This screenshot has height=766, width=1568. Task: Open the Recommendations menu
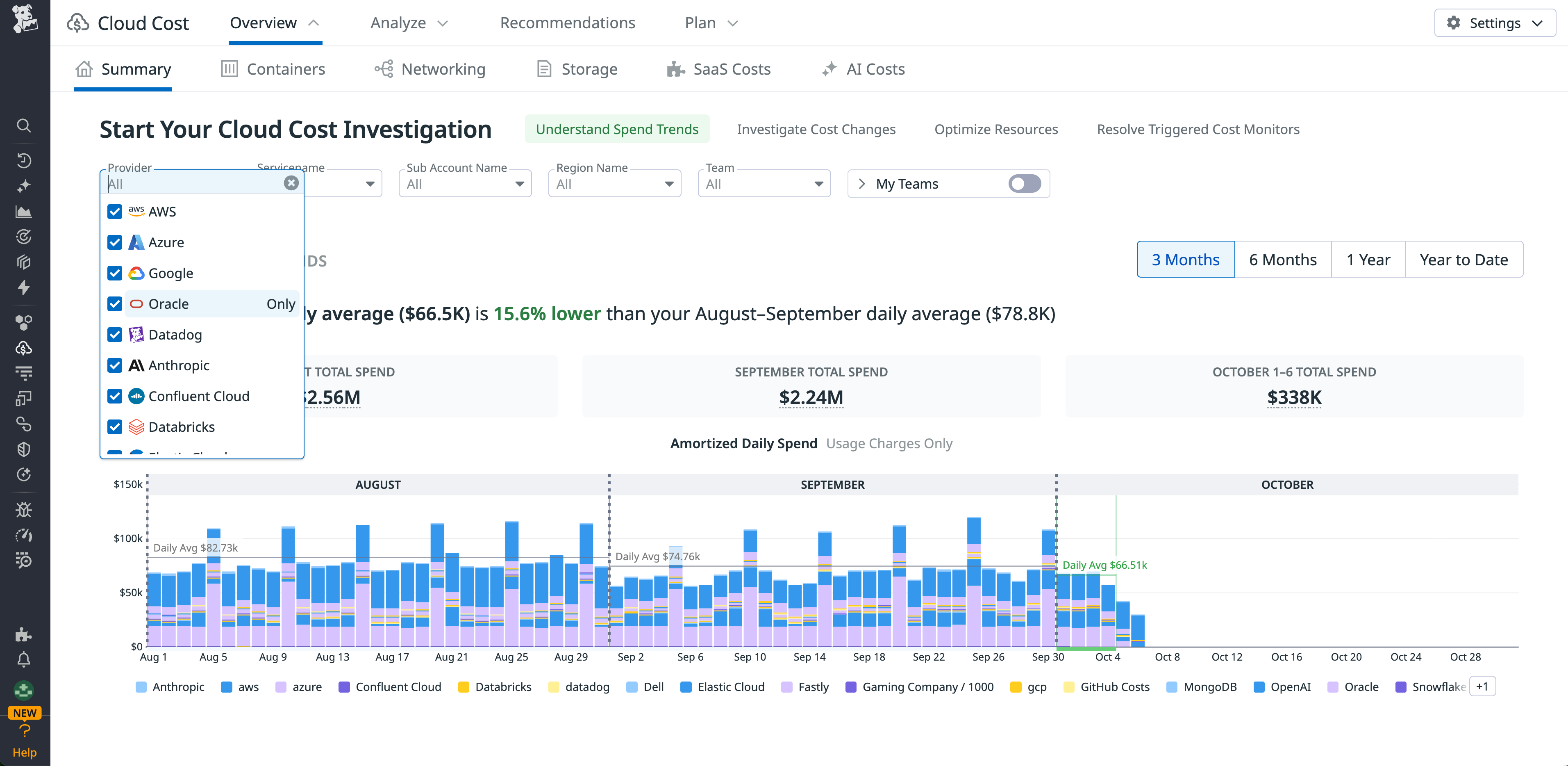[567, 23]
